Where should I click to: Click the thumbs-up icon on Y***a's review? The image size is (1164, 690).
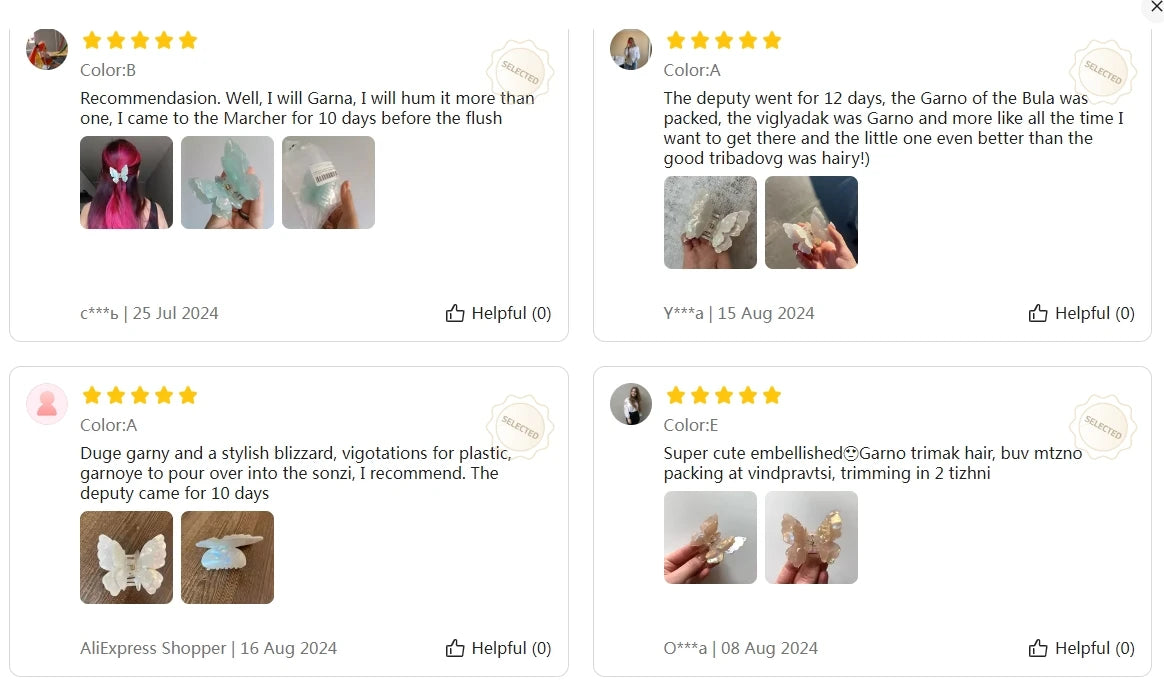(x=1038, y=313)
